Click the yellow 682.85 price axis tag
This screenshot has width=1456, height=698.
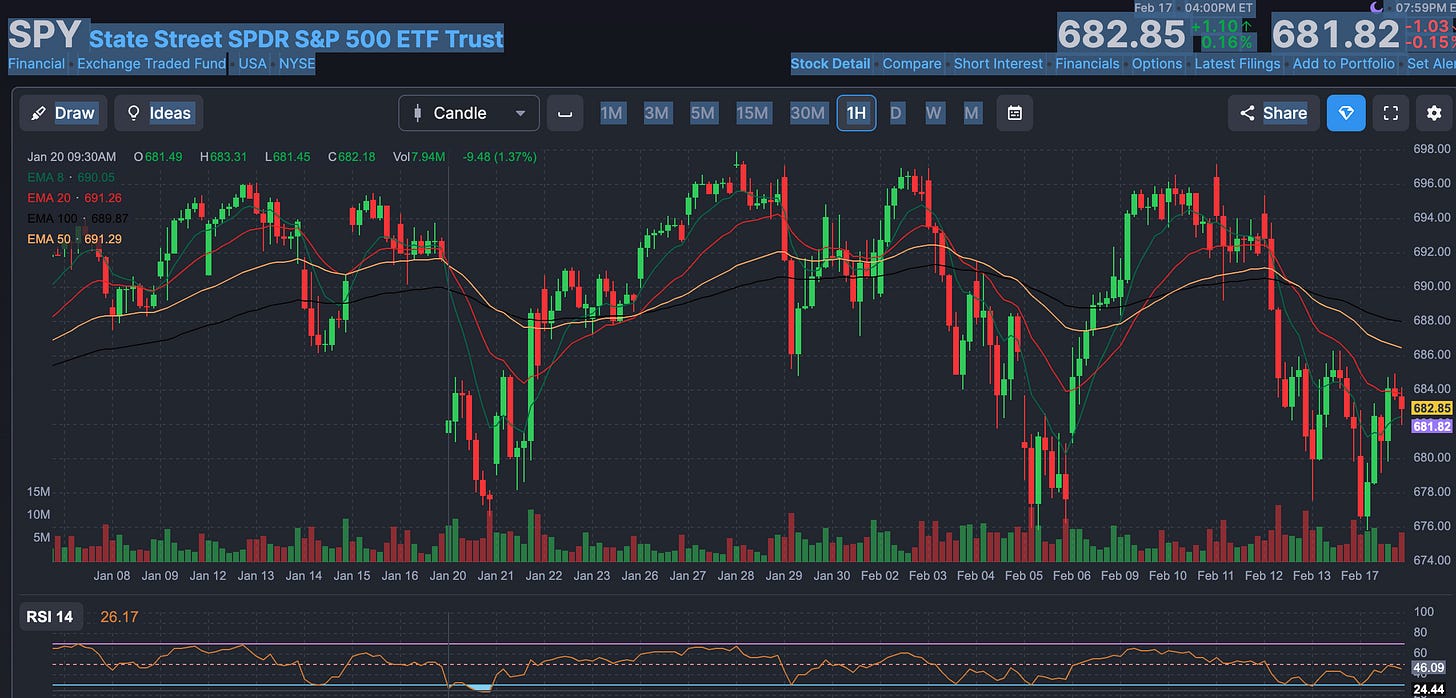pos(1432,408)
